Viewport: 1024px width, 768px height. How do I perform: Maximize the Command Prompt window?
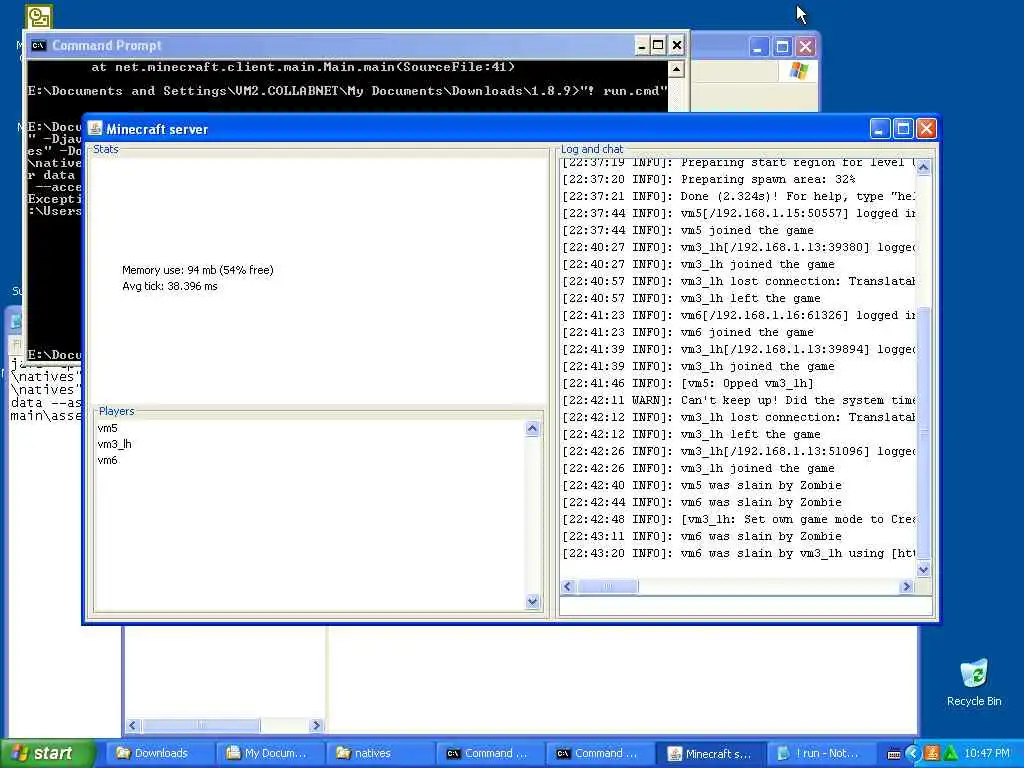(x=658, y=46)
